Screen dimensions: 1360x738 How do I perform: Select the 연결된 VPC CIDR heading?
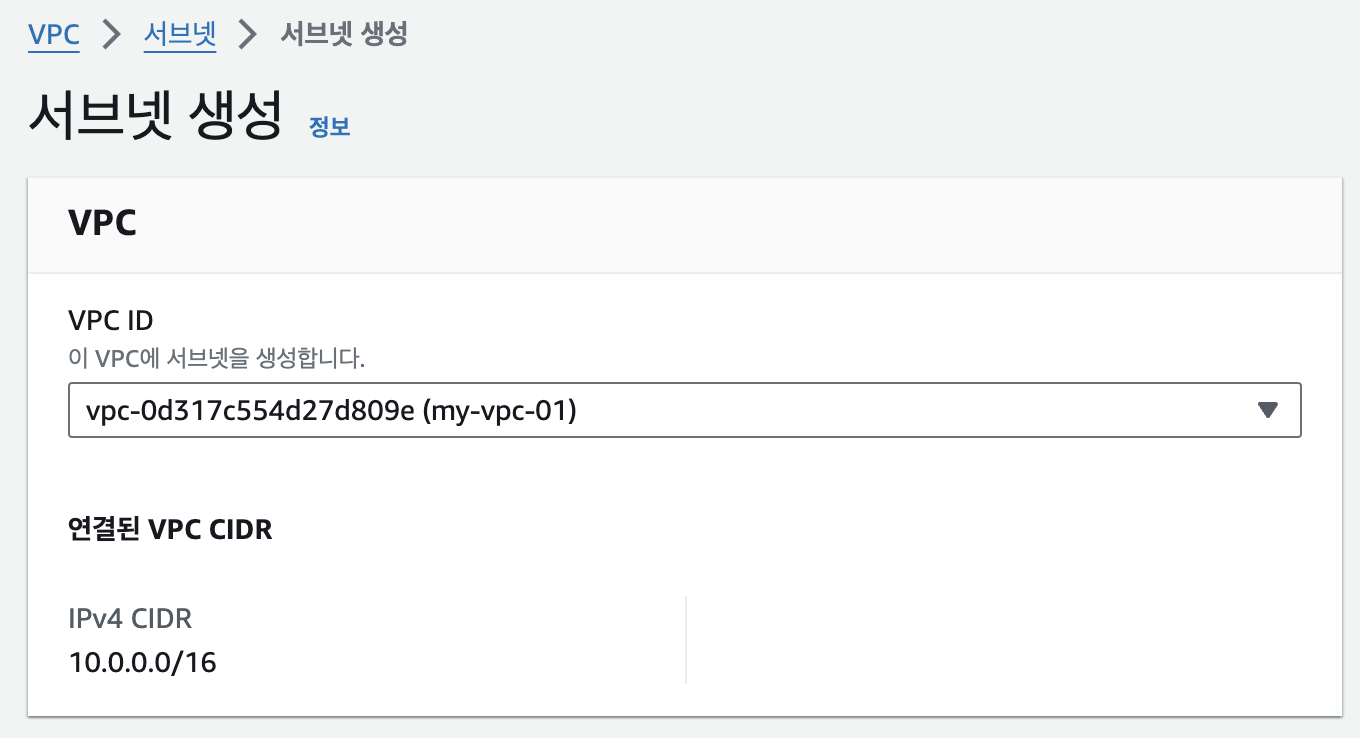169,529
